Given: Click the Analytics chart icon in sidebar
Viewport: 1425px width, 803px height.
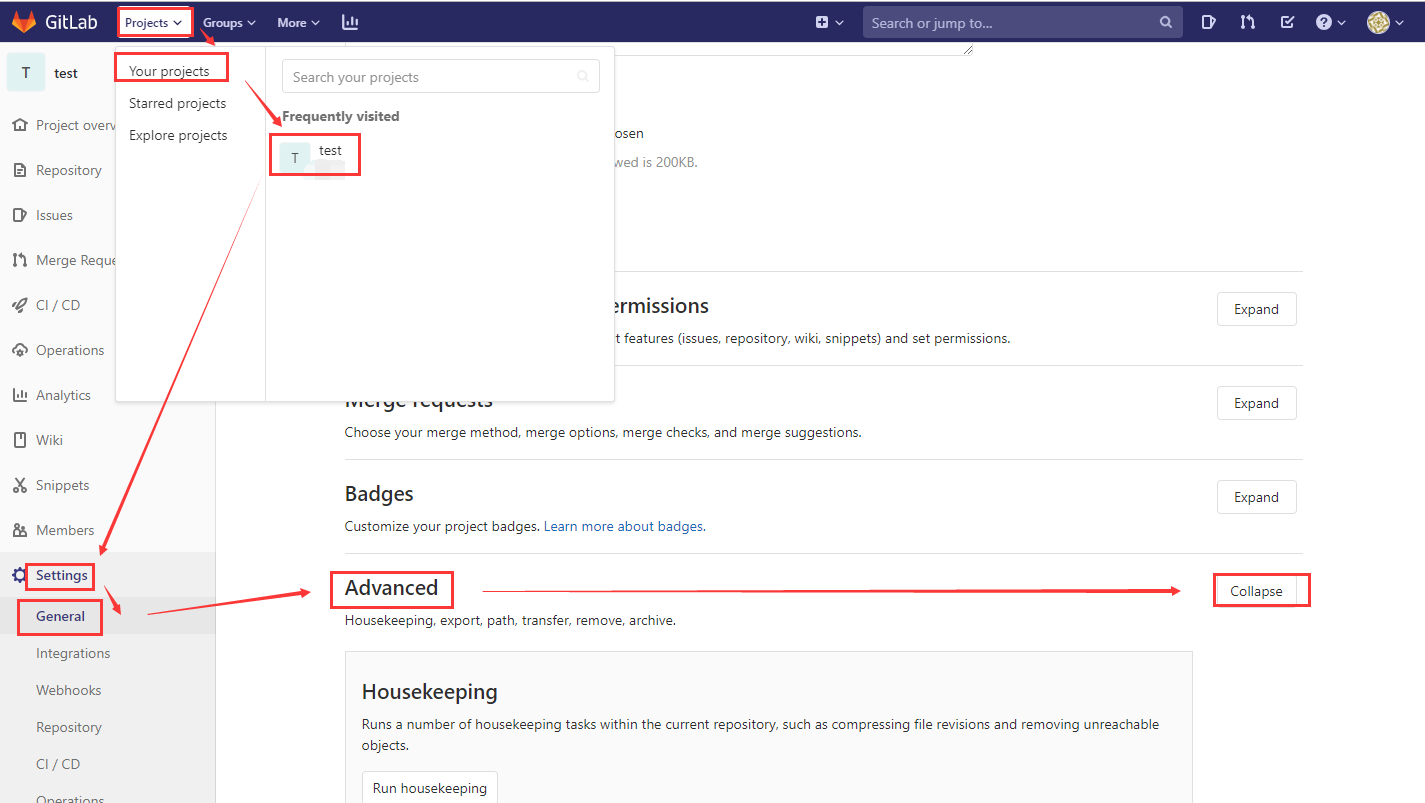Looking at the screenshot, I should (x=19, y=395).
